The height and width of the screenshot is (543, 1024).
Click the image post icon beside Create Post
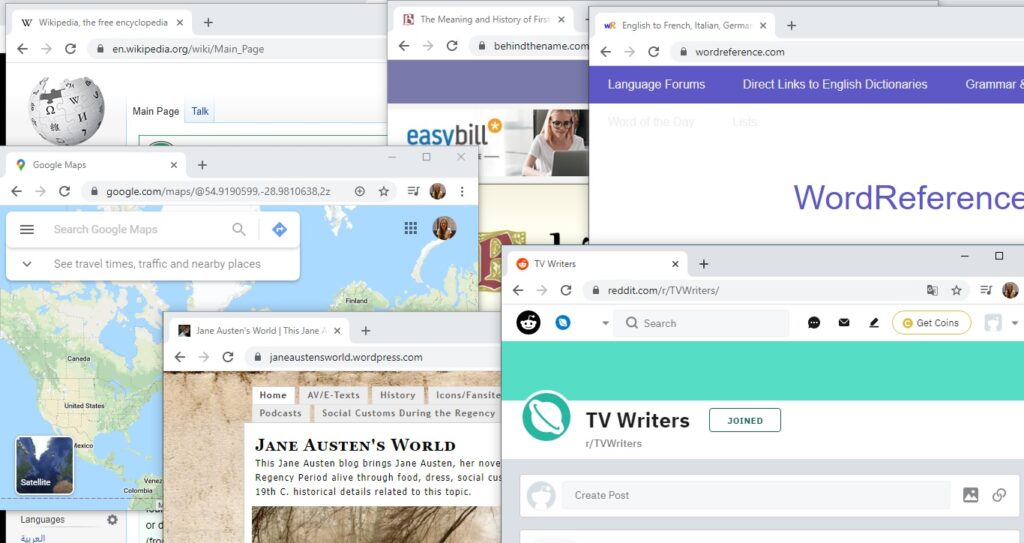click(970, 495)
